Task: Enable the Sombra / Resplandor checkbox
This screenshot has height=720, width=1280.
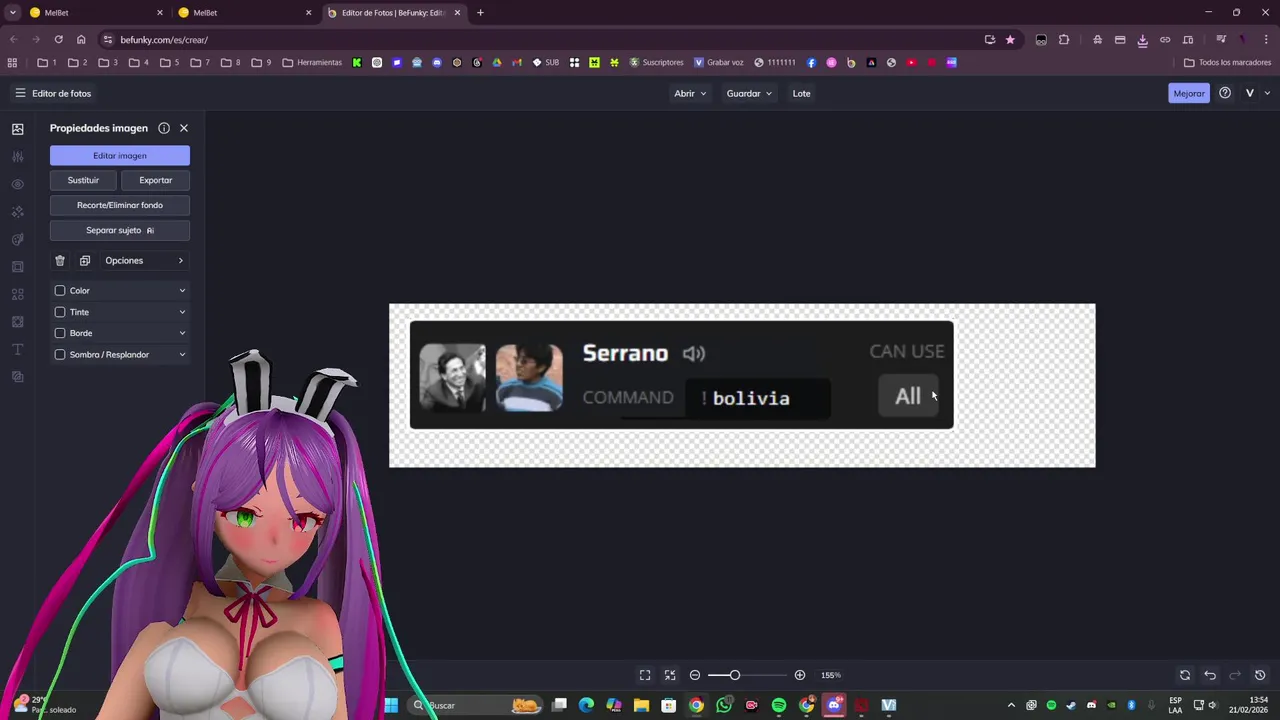Action: 60,354
